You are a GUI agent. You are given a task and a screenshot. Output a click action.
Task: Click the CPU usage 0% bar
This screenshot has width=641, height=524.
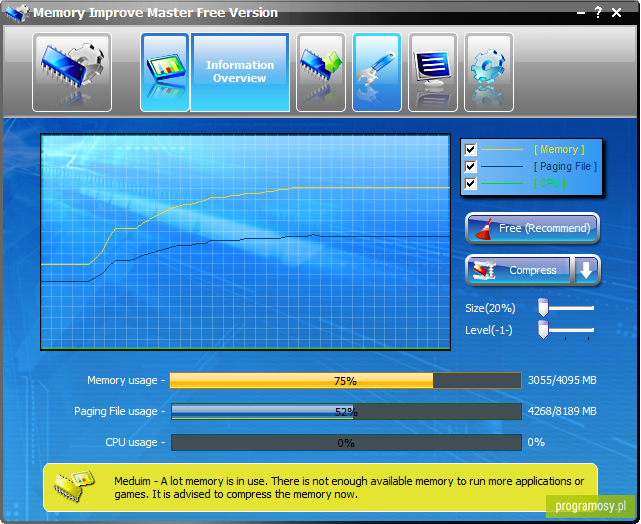coord(346,443)
